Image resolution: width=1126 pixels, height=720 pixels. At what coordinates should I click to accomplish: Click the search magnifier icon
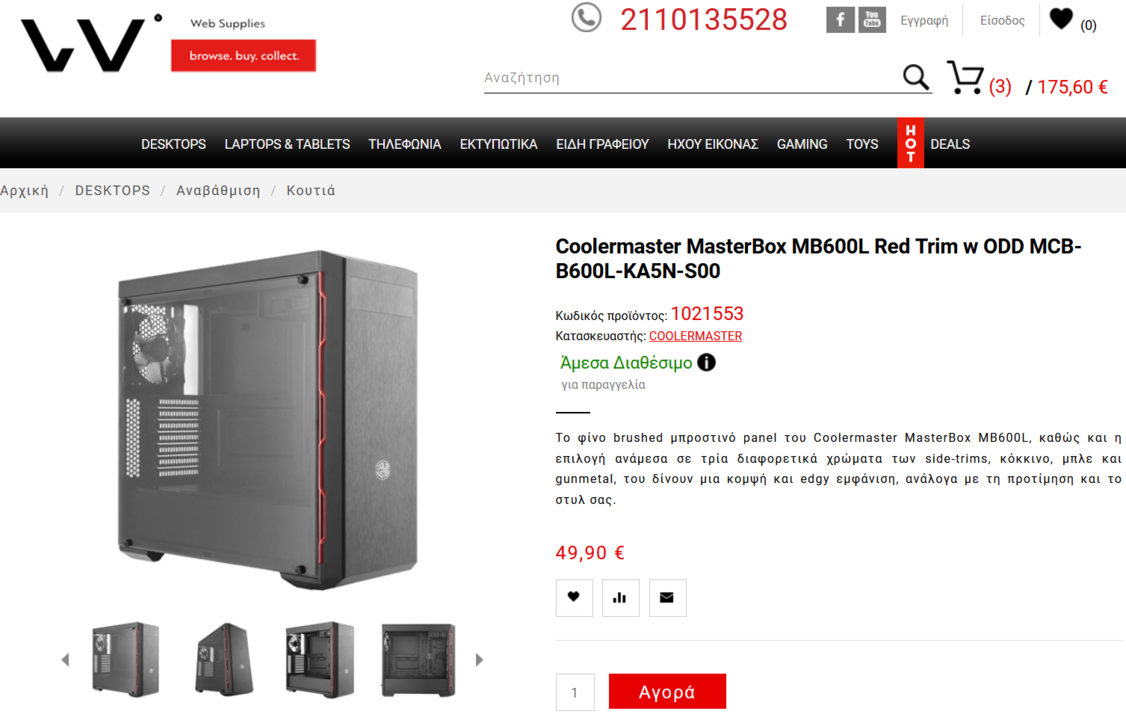[916, 77]
